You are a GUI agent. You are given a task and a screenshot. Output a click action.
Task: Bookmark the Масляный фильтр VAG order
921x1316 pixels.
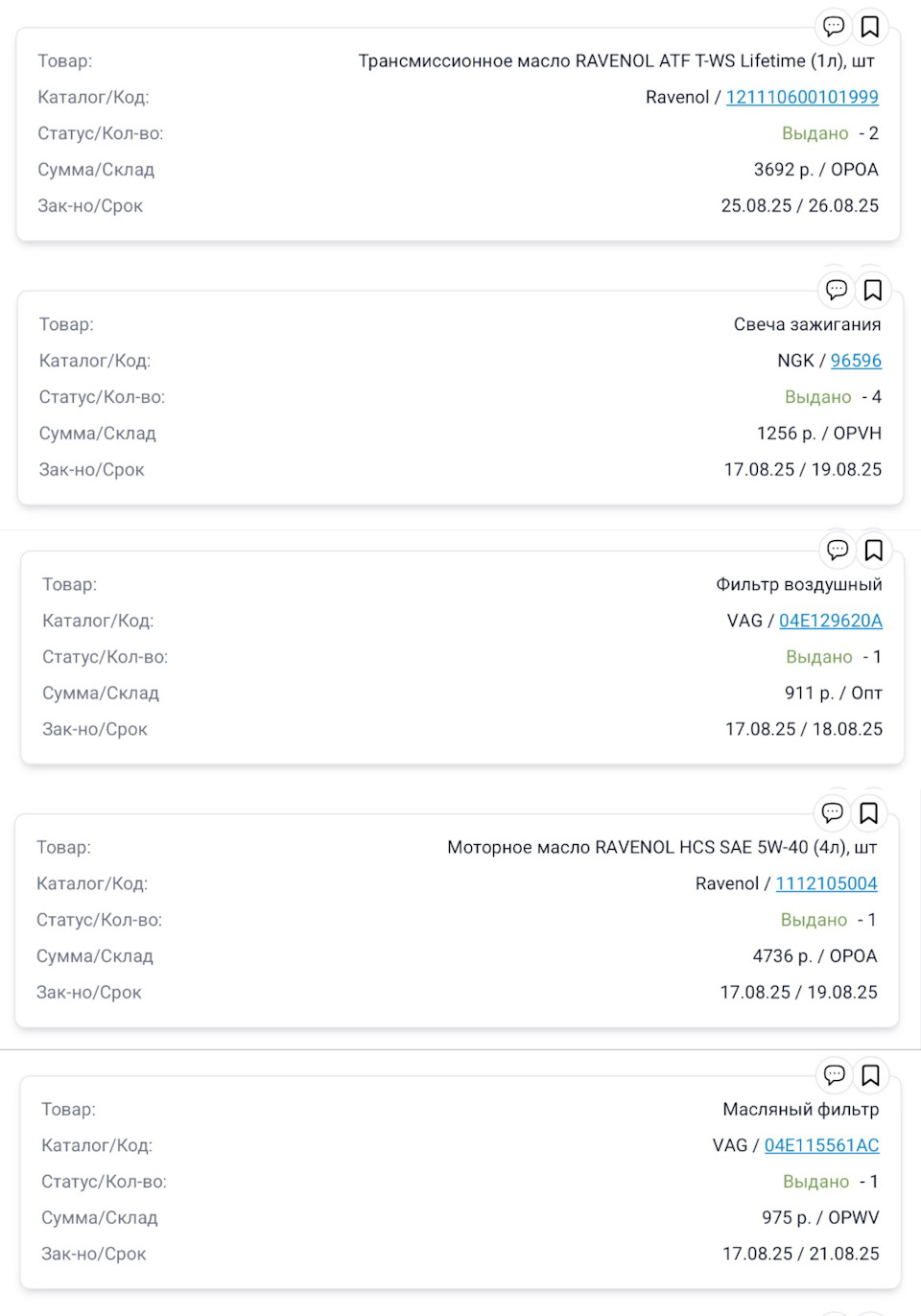(x=871, y=1074)
